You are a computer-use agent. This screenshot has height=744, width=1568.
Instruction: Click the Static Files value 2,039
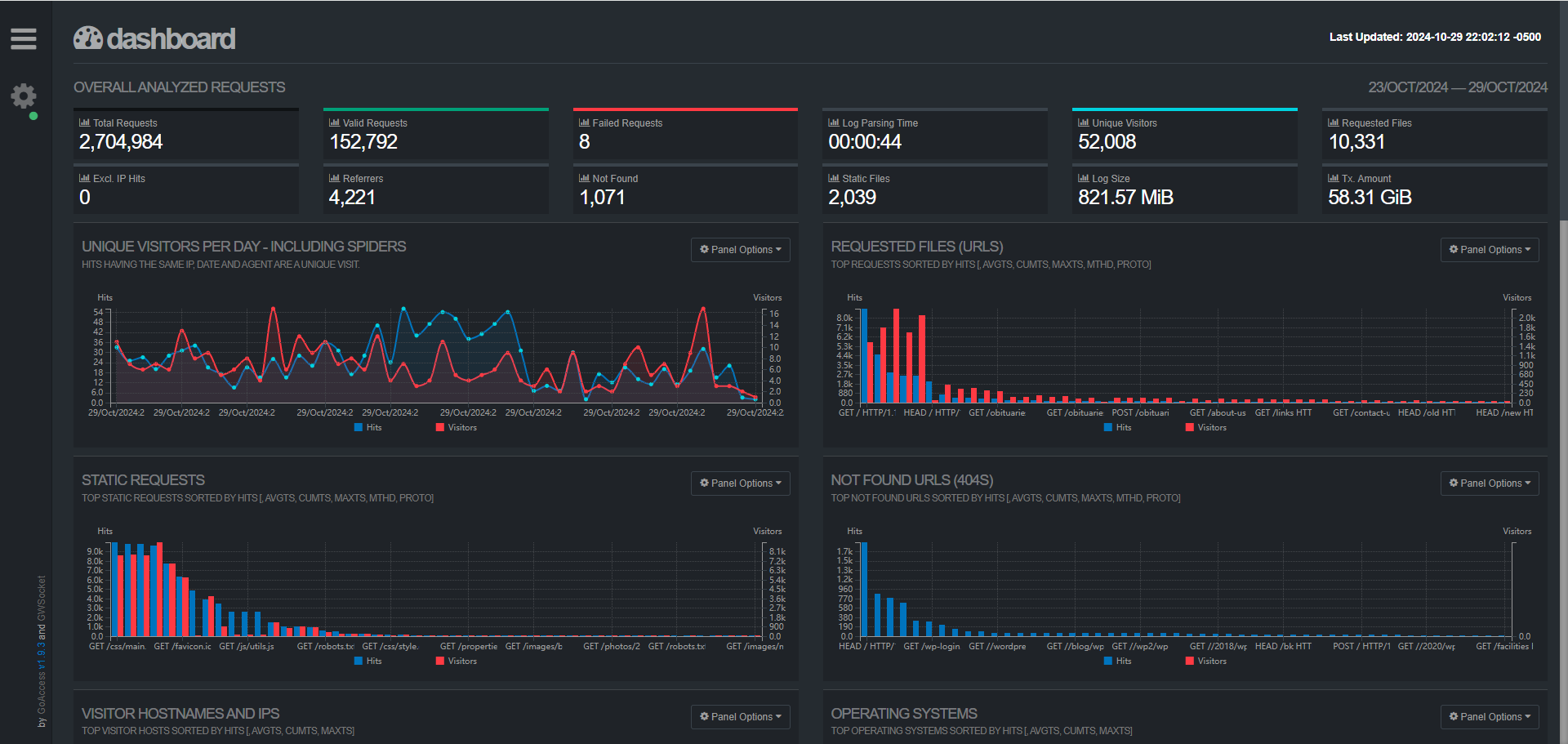[852, 198]
